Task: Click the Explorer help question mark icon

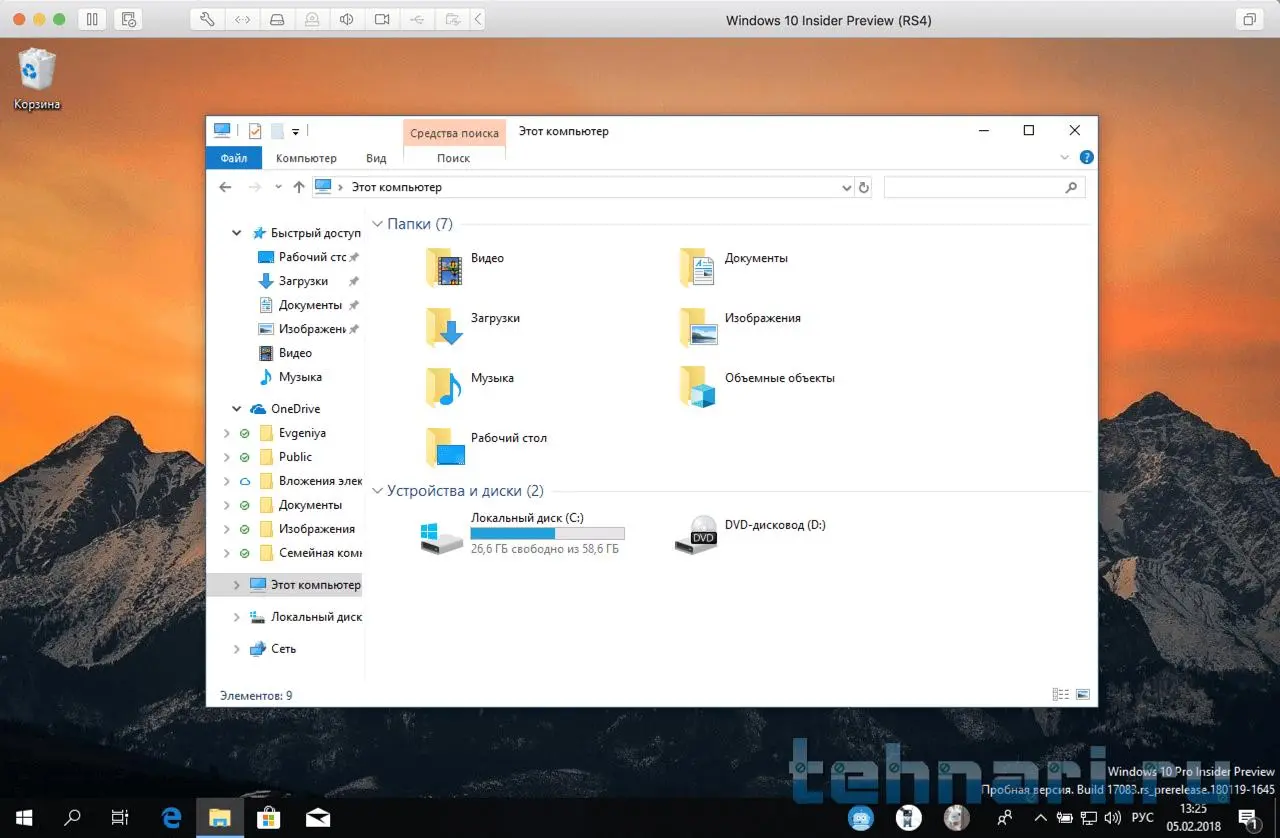Action: tap(1087, 157)
